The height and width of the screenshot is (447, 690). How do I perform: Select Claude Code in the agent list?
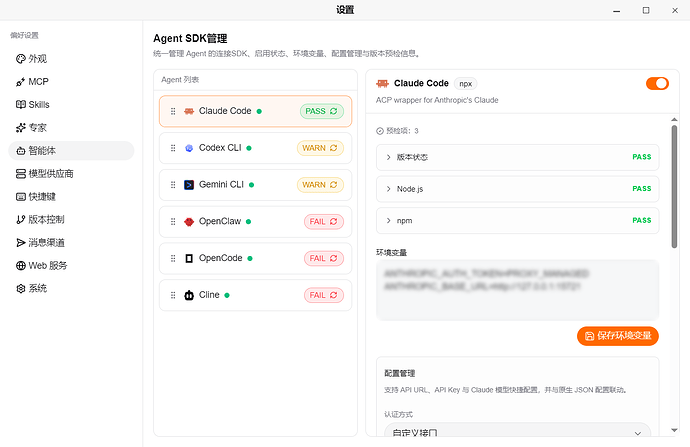click(255, 111)
